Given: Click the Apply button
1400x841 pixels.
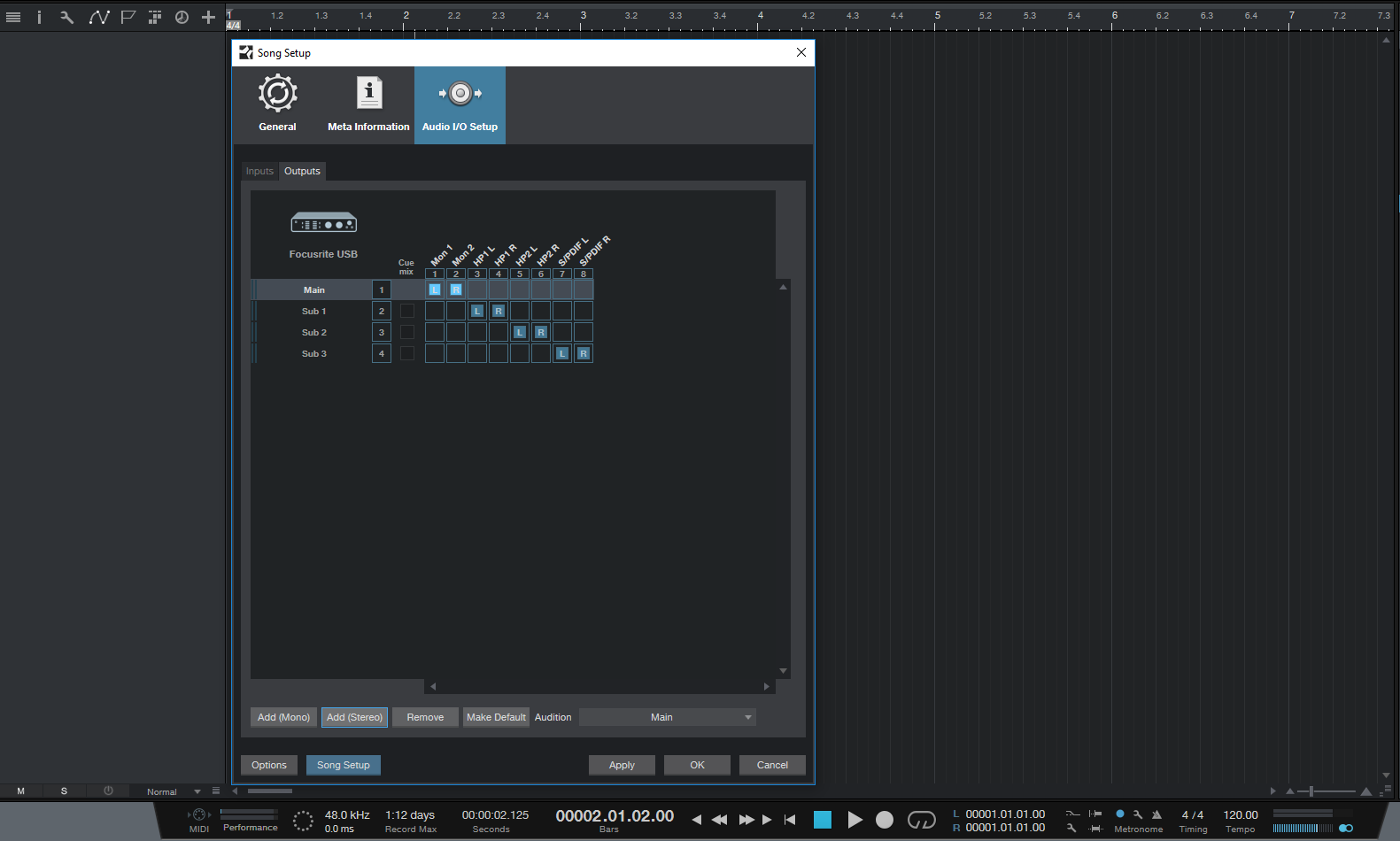Looking at the screenshot, I should 622,765.
